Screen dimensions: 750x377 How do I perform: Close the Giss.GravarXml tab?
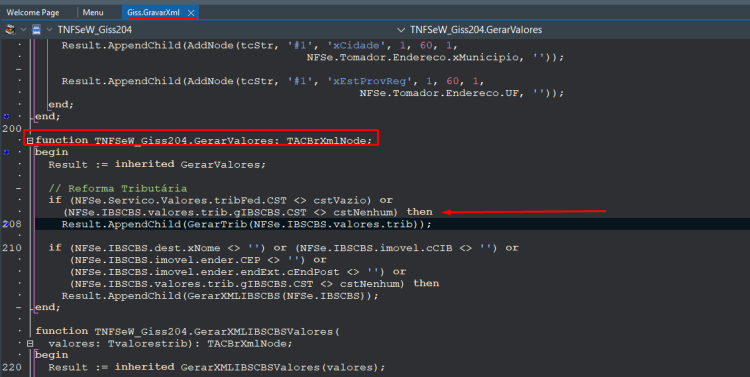tap(191, 13)
